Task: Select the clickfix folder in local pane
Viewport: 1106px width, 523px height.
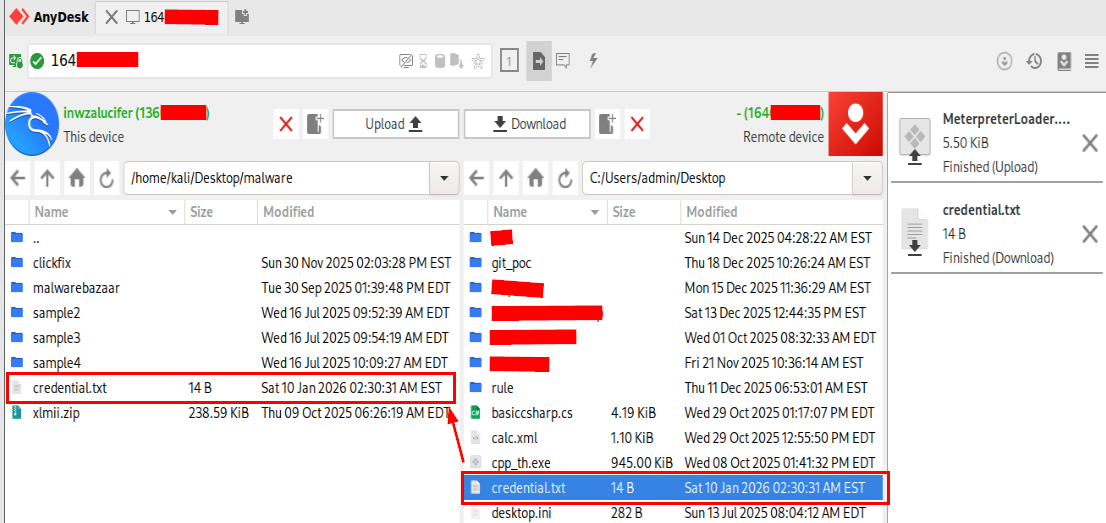Action: click(231, 263)
